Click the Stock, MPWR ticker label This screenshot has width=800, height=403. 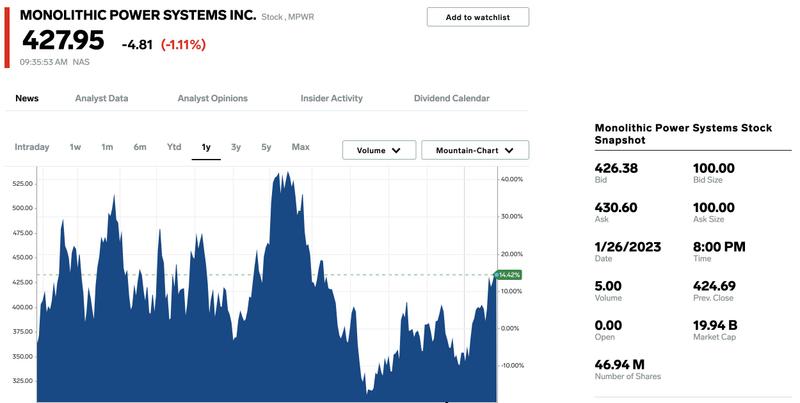click(288, 17)
